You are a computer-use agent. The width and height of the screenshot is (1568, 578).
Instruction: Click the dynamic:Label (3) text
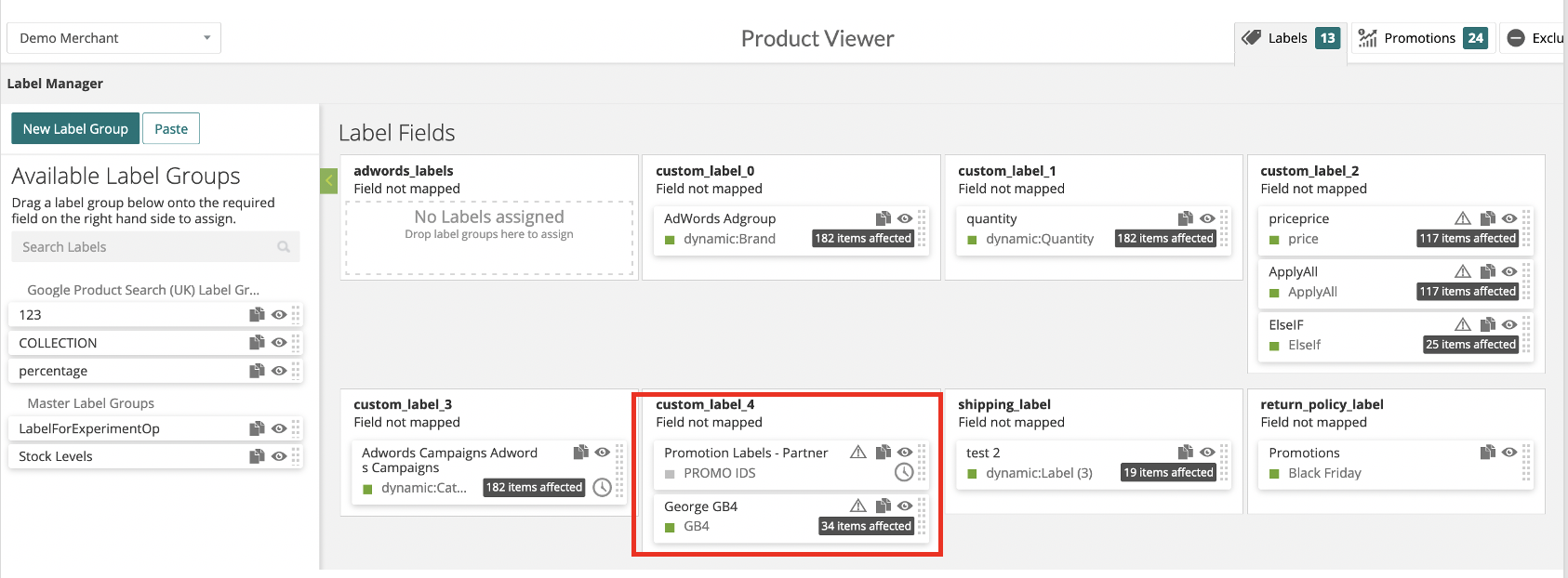[1039, 473]
